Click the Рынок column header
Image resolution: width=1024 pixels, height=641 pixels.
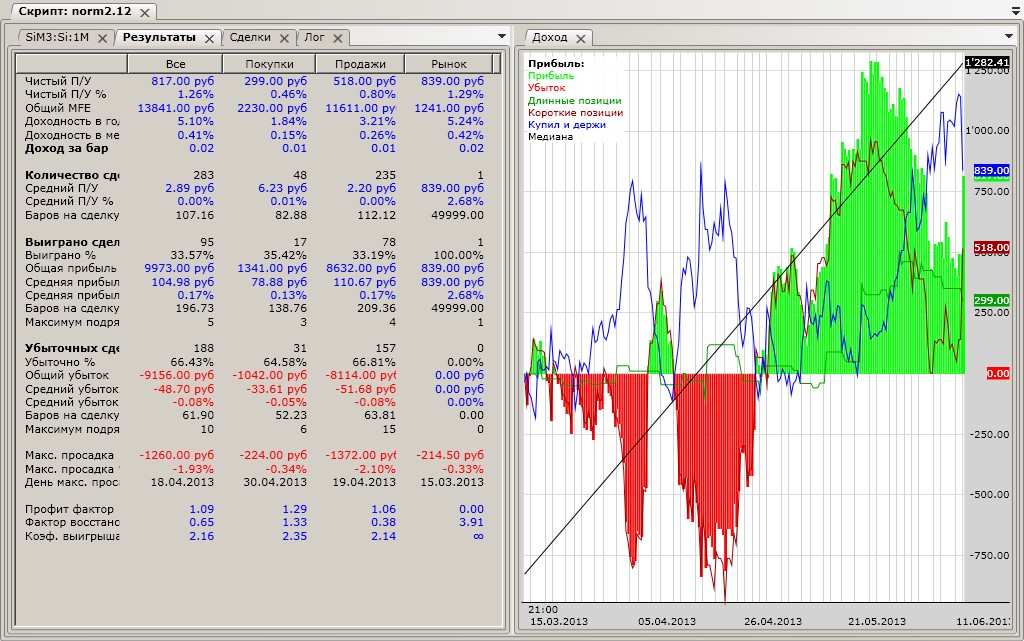pos(448,64)
